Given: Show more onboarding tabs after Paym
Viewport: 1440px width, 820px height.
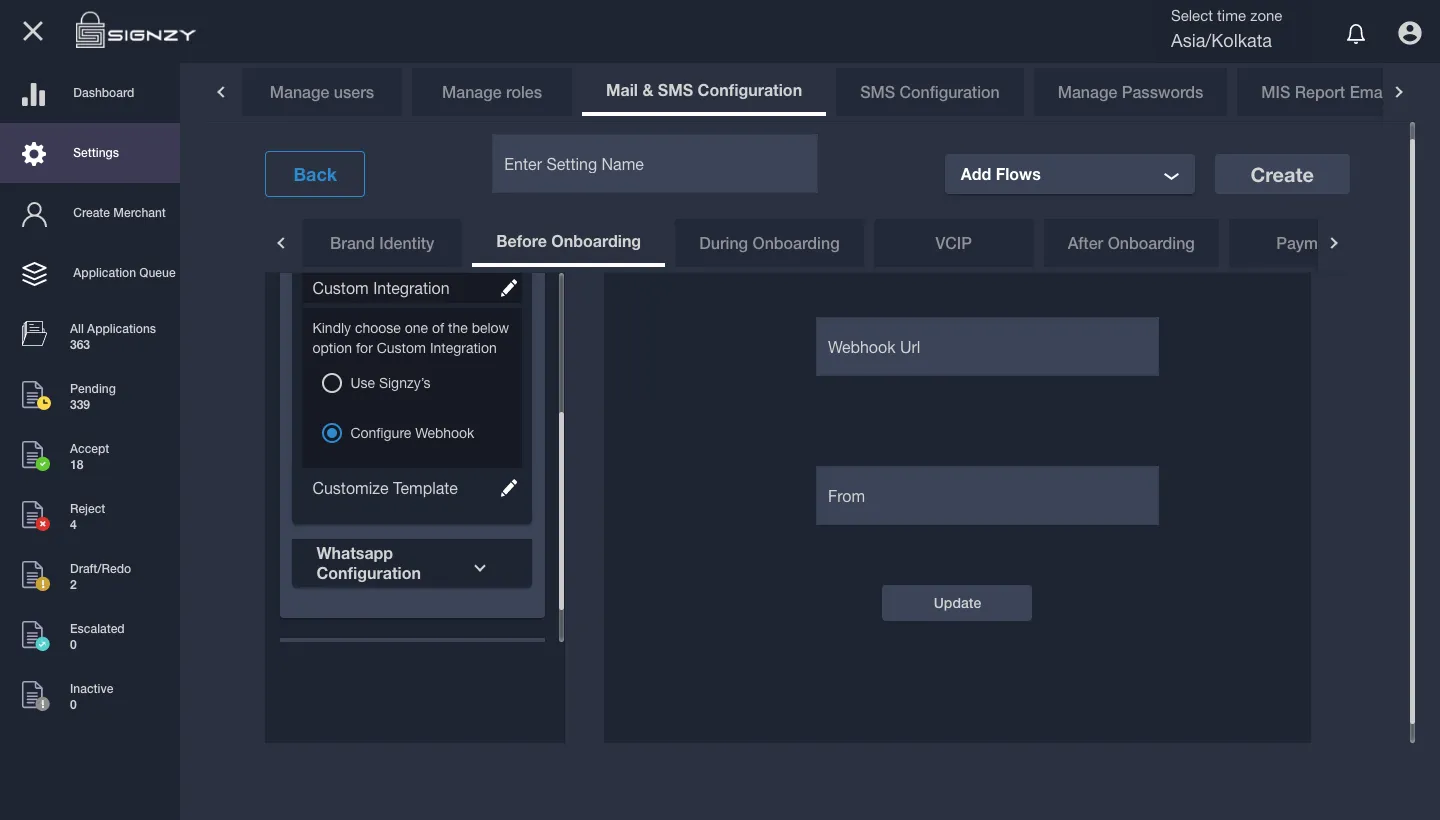Looking at the screenshot, I should pyautogui.click(x=1334, y=243).
